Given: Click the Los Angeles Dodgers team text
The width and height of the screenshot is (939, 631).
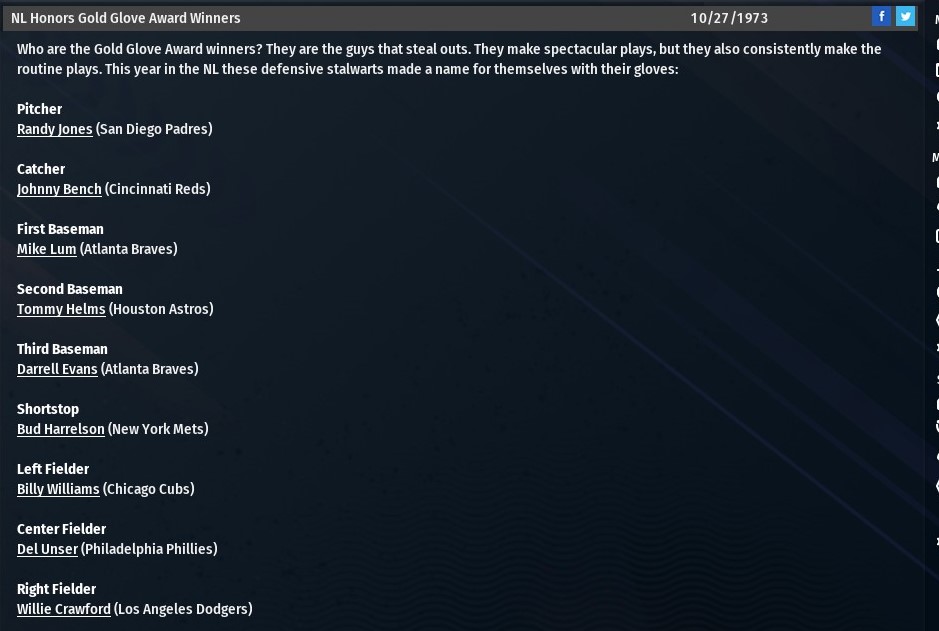Looking at the screenshot, I should pos(183,609).
